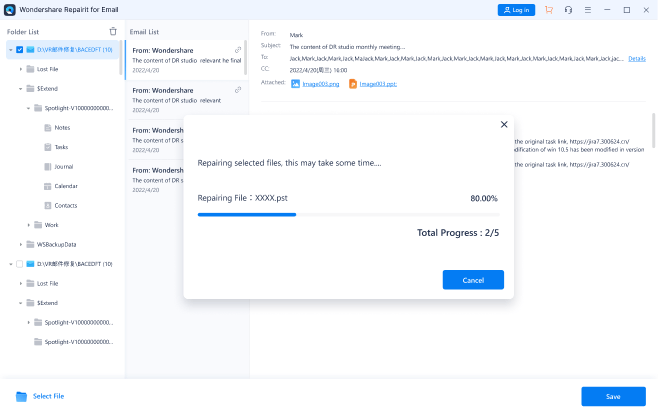Check the second BACEDFT folder checkbox
Image resolution: width=658 pixels, height=414 pixels.
click(x=19, y=264)
